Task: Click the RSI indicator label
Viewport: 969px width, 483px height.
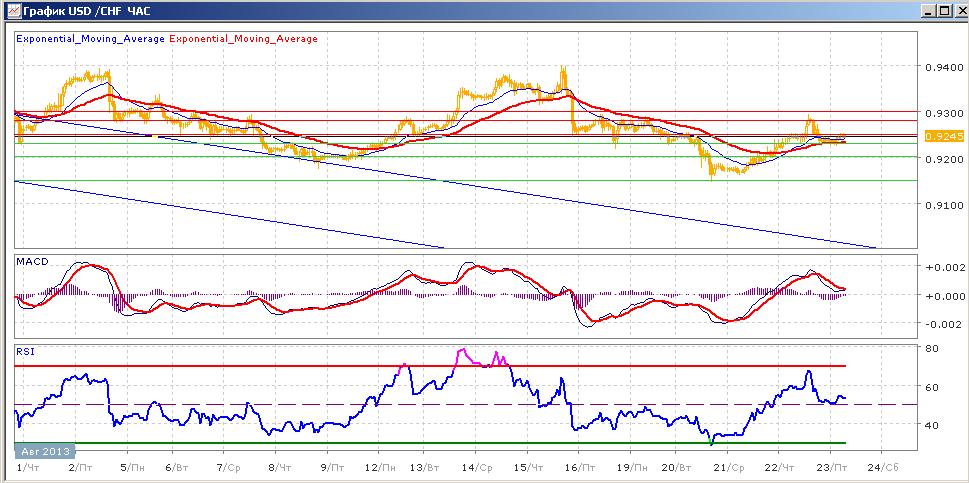Action: 25,353
